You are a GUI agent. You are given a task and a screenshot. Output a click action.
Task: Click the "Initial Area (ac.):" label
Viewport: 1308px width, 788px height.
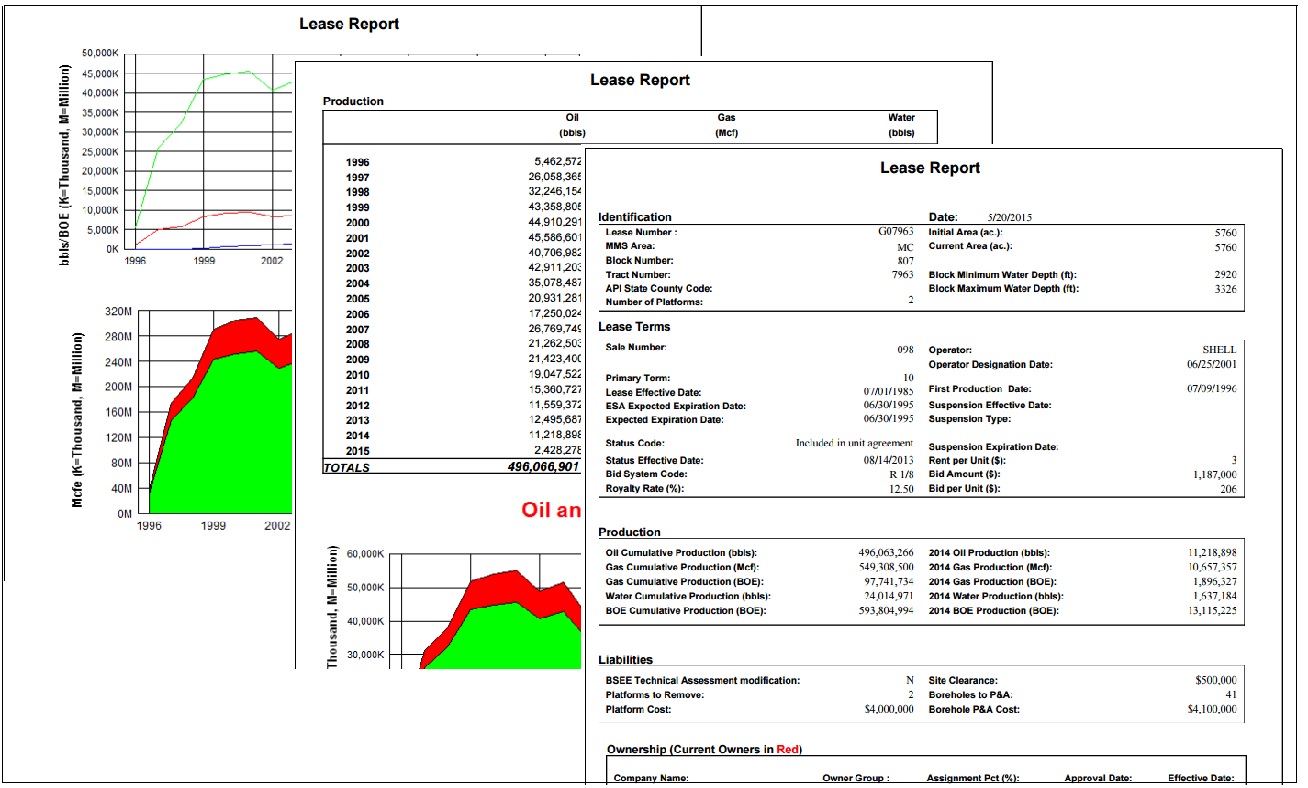[971, 232]
